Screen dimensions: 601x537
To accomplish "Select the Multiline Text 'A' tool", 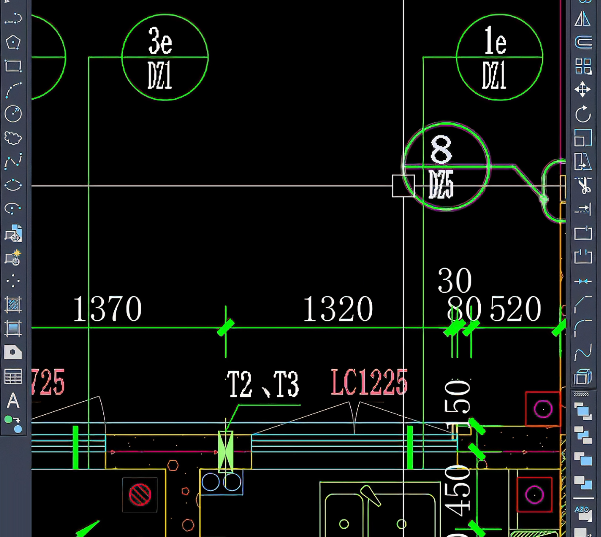I will [x=13, y=401].
